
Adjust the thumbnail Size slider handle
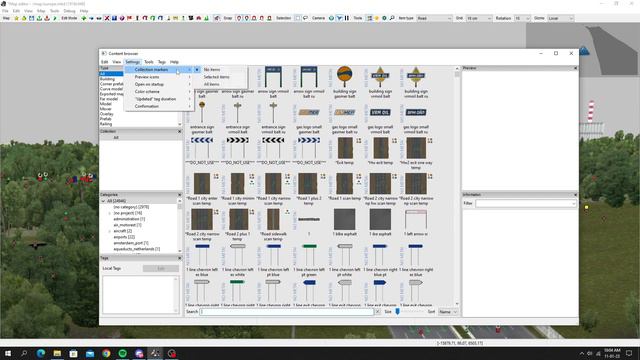397,312
